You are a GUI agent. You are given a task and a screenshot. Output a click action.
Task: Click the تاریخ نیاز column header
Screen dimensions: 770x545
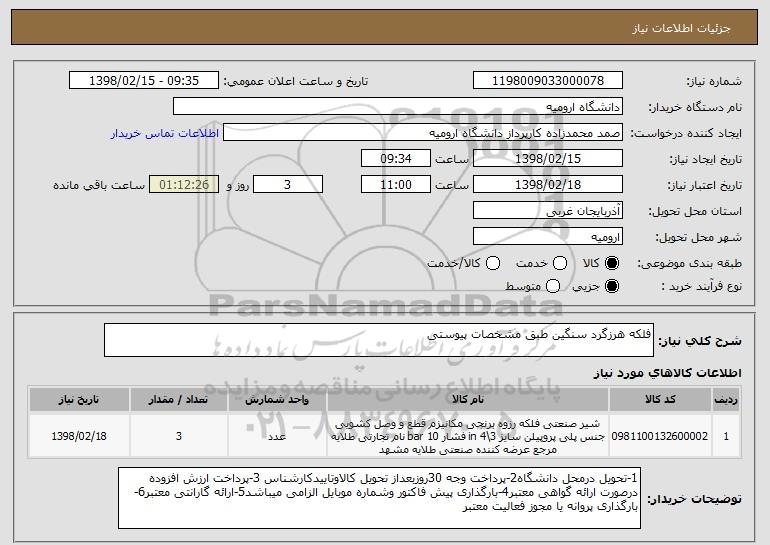79,400
